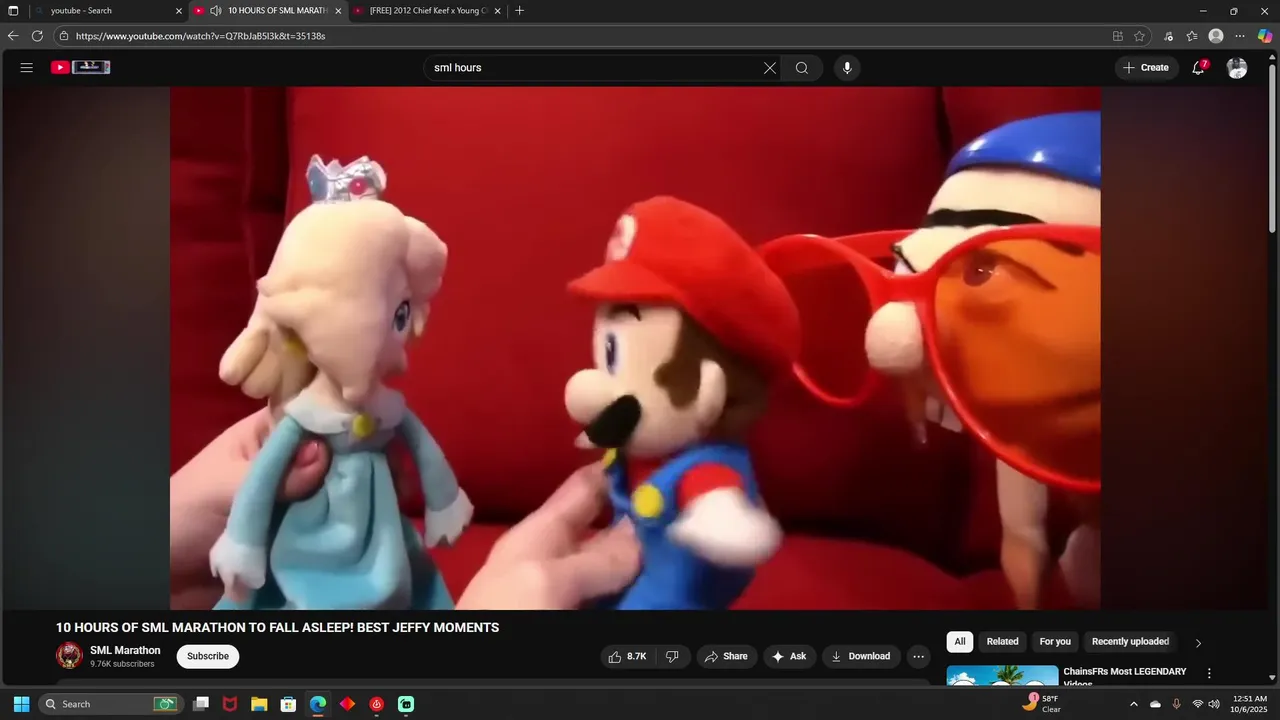Viewport: 1280px width, 720px height.
Task: Go back with browser back arrow
Action: [13, 36]
